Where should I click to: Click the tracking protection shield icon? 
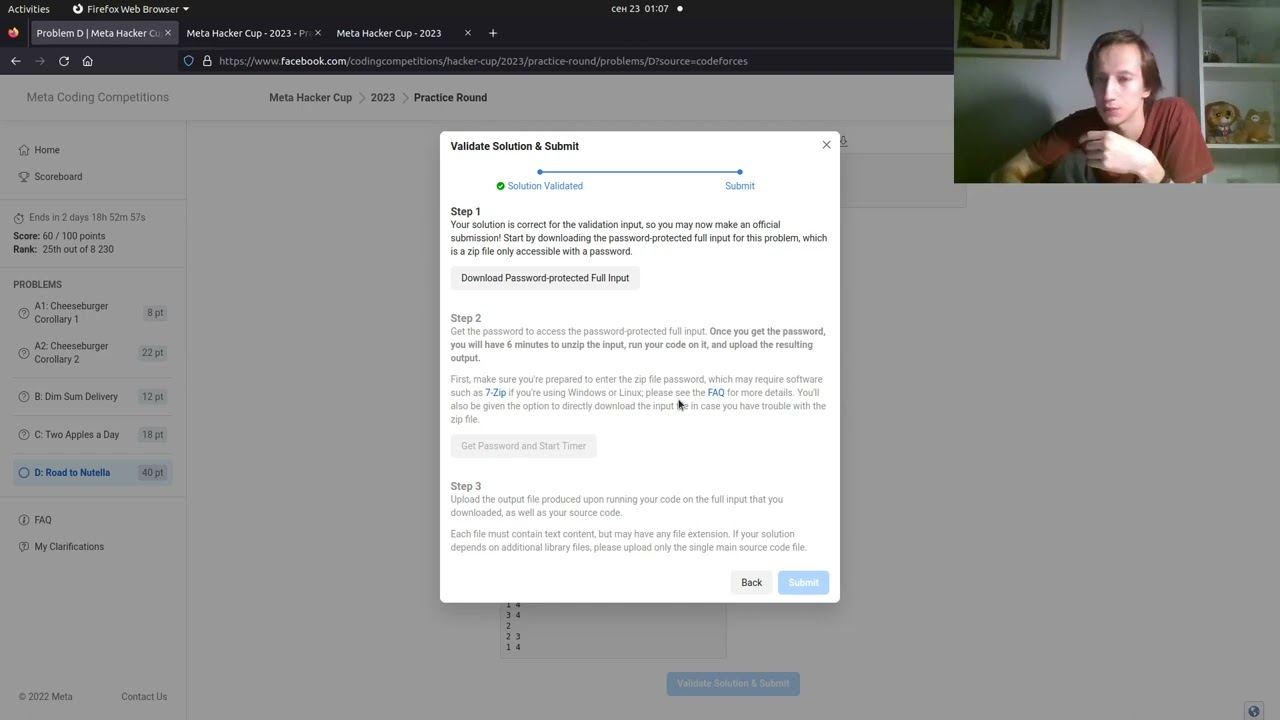[188, 61]
